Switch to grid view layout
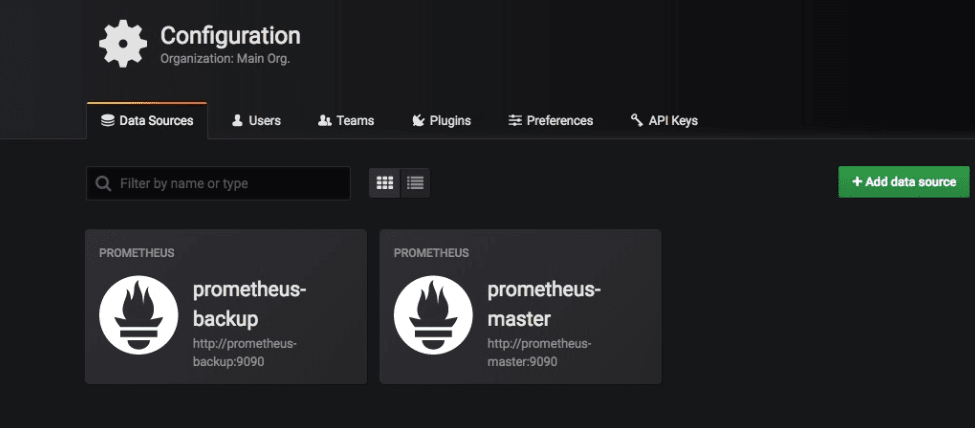This screenshot has height=428, width=975. 385,183
